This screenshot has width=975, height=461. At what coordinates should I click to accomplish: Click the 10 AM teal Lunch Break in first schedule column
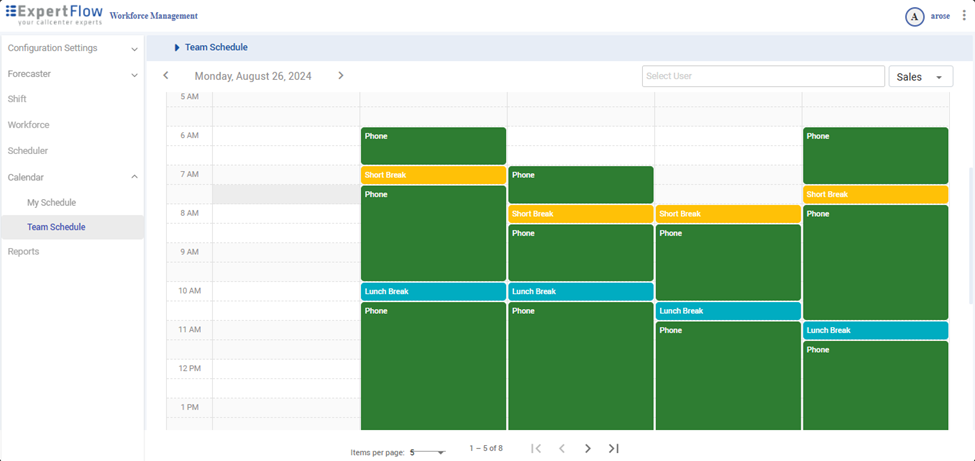433,292
